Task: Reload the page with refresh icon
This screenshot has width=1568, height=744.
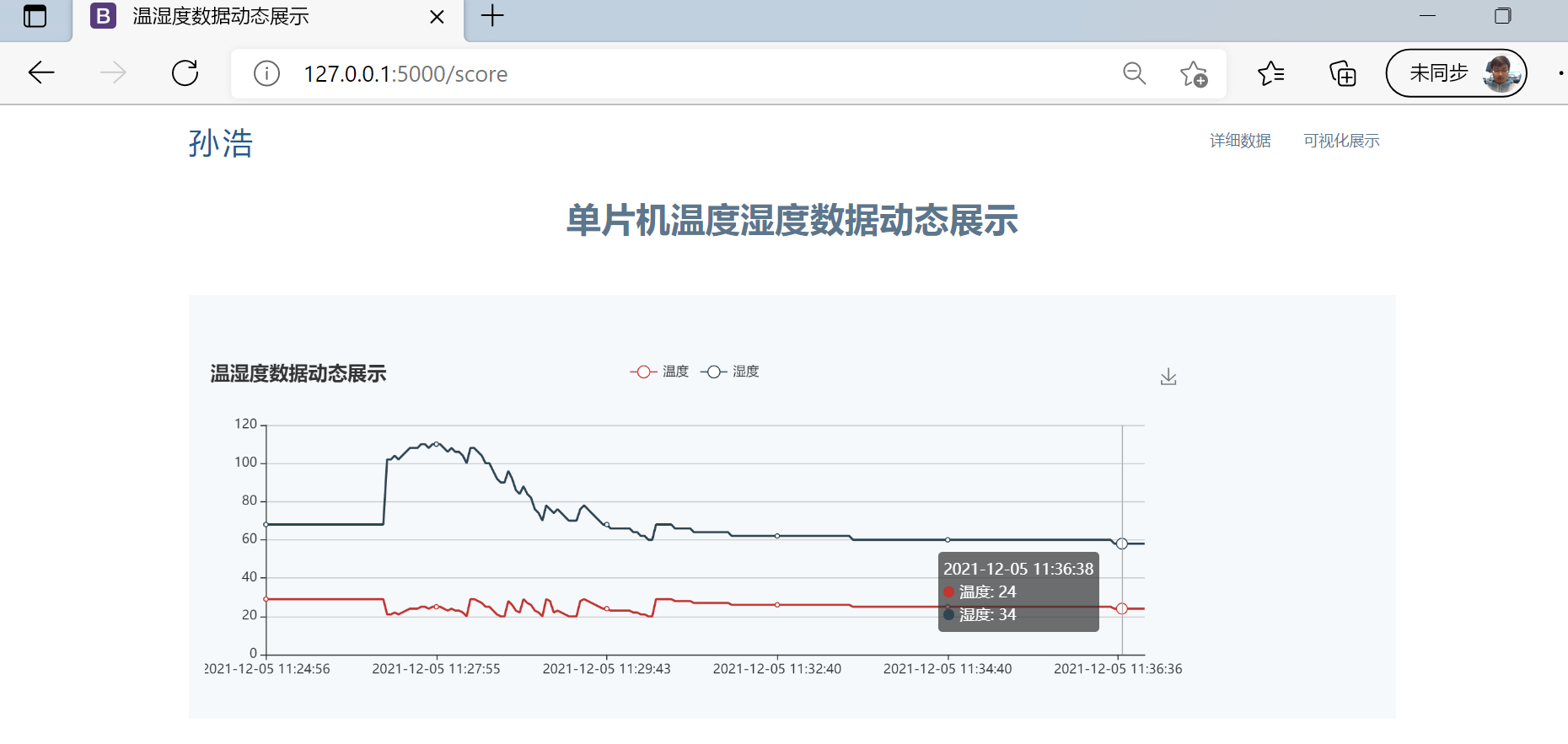Action: click(185, 73)
